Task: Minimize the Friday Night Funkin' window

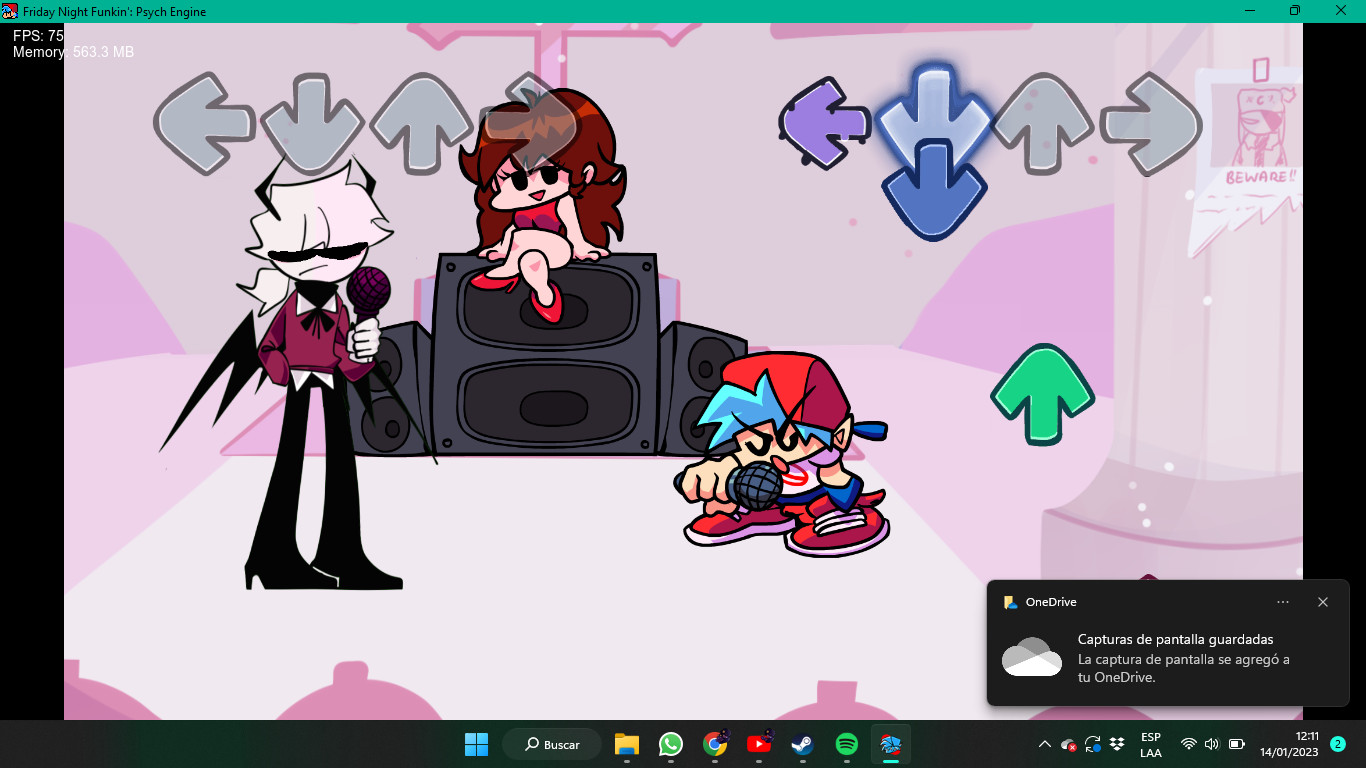Action: point(1249,10)
